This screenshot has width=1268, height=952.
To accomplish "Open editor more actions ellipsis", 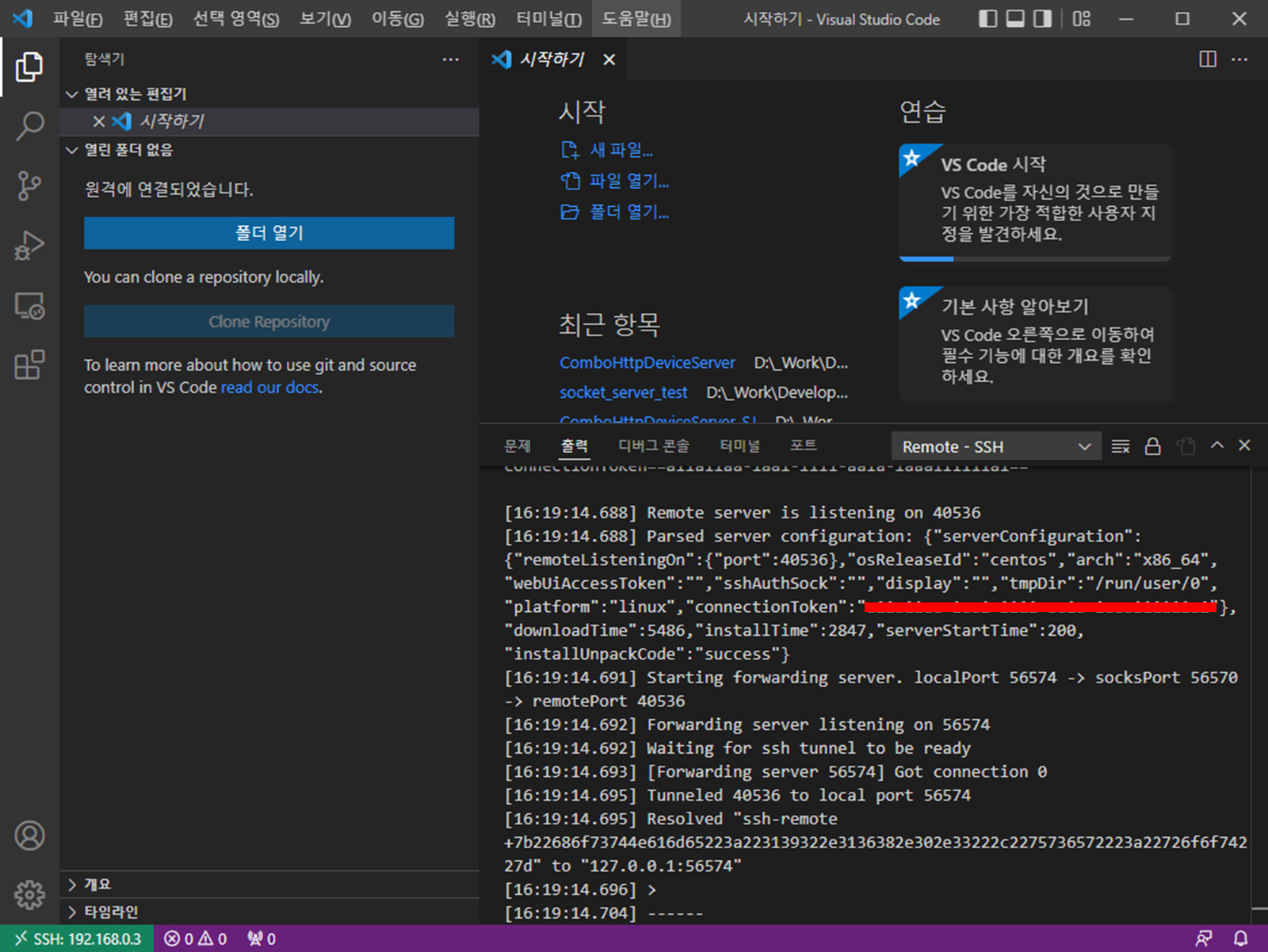I will tap(1239, 59).
